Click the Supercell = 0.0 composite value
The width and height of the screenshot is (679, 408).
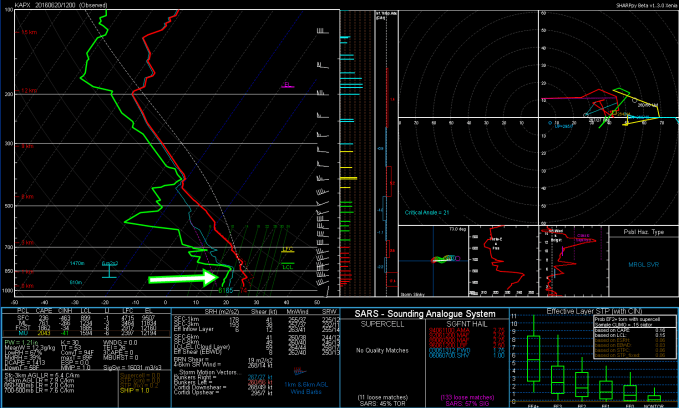pos(140,376)
